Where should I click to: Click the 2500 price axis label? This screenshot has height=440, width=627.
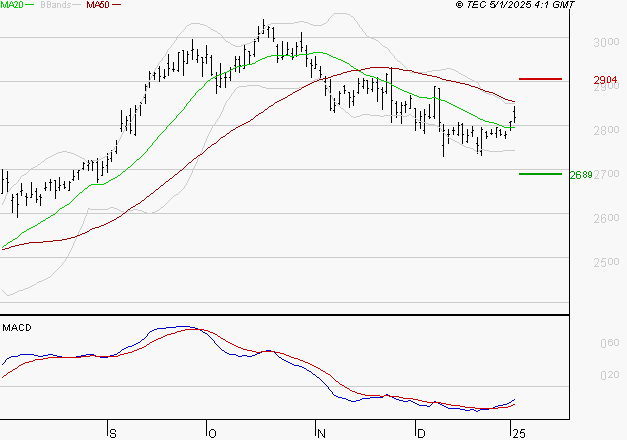coord(606,262)
